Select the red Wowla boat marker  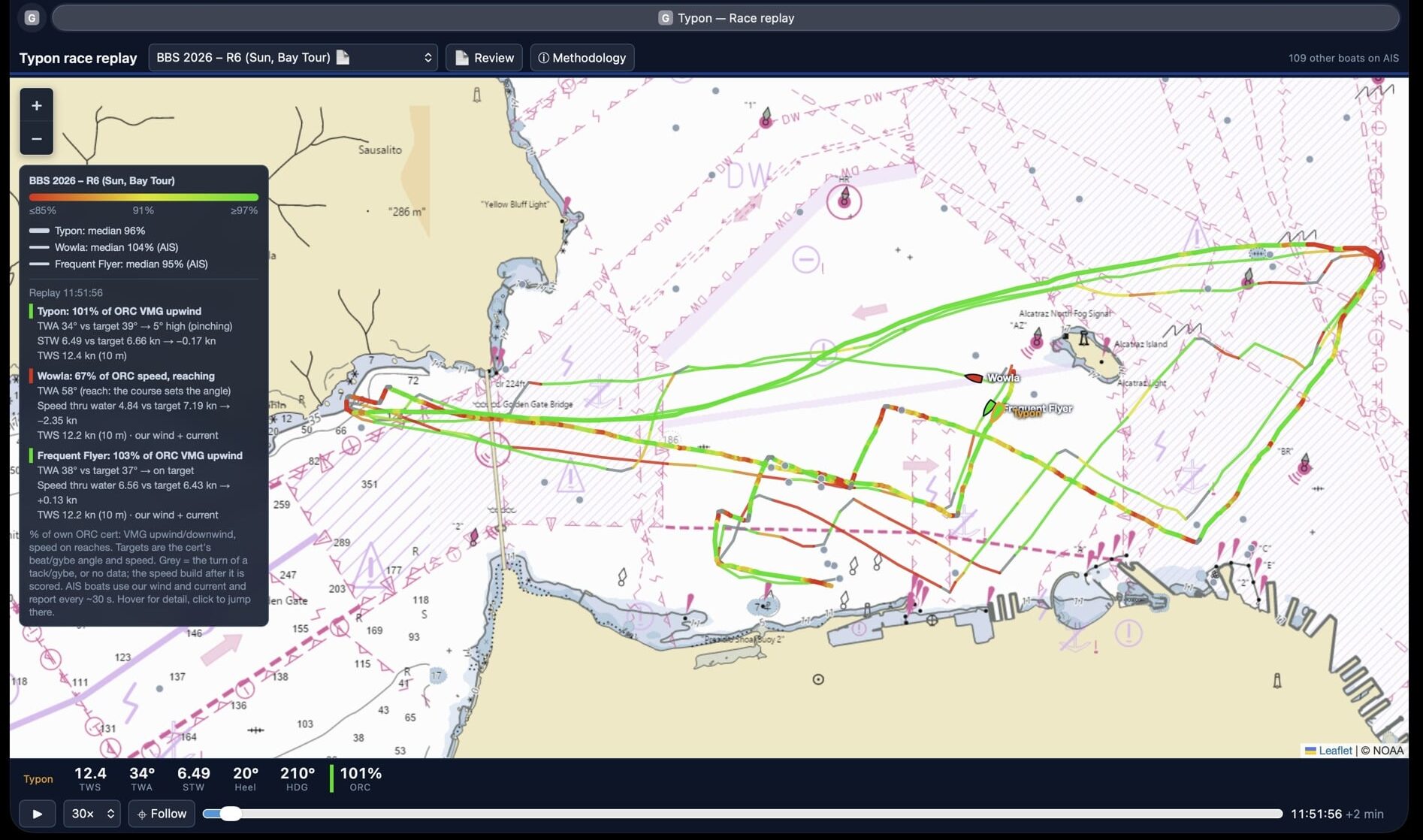point(974,378)
